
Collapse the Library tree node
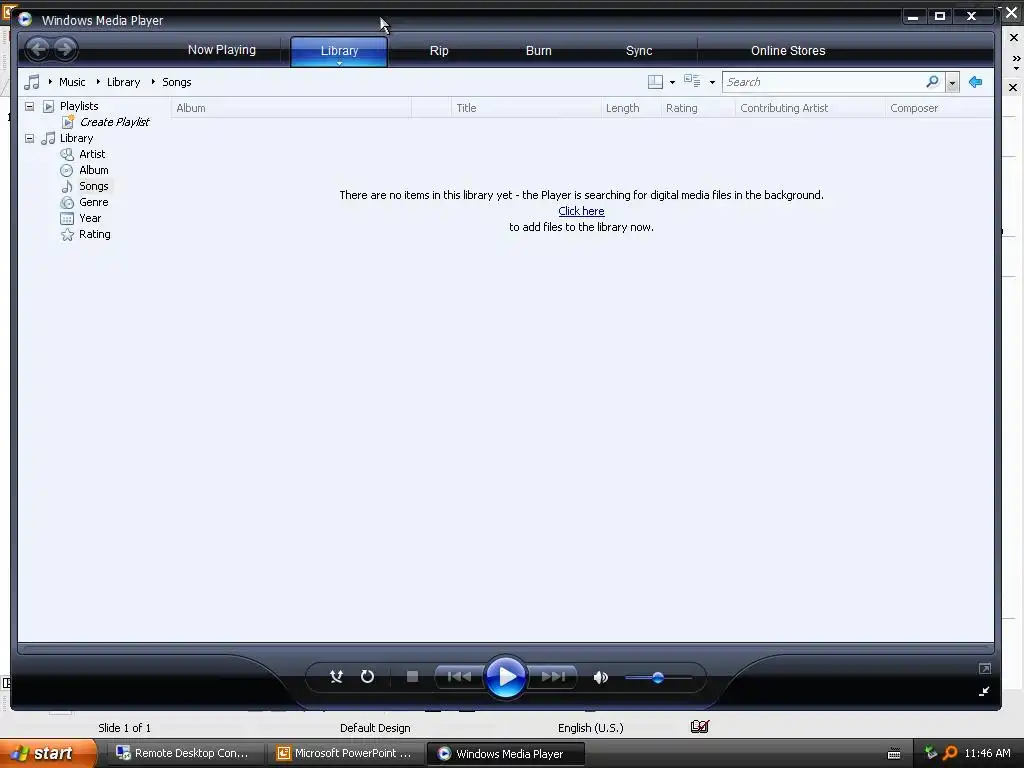pos(29,138)
